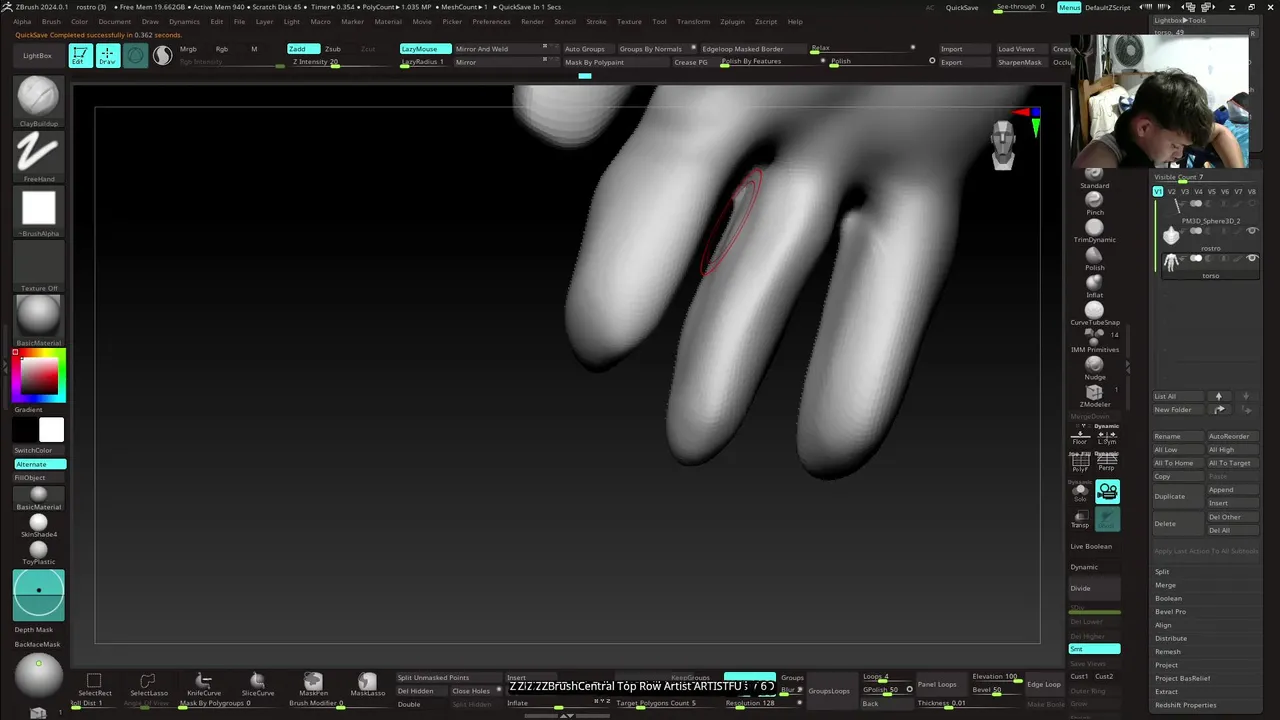
Task: Toggle visibility eye of rostro subtool
Action: 1251,231
